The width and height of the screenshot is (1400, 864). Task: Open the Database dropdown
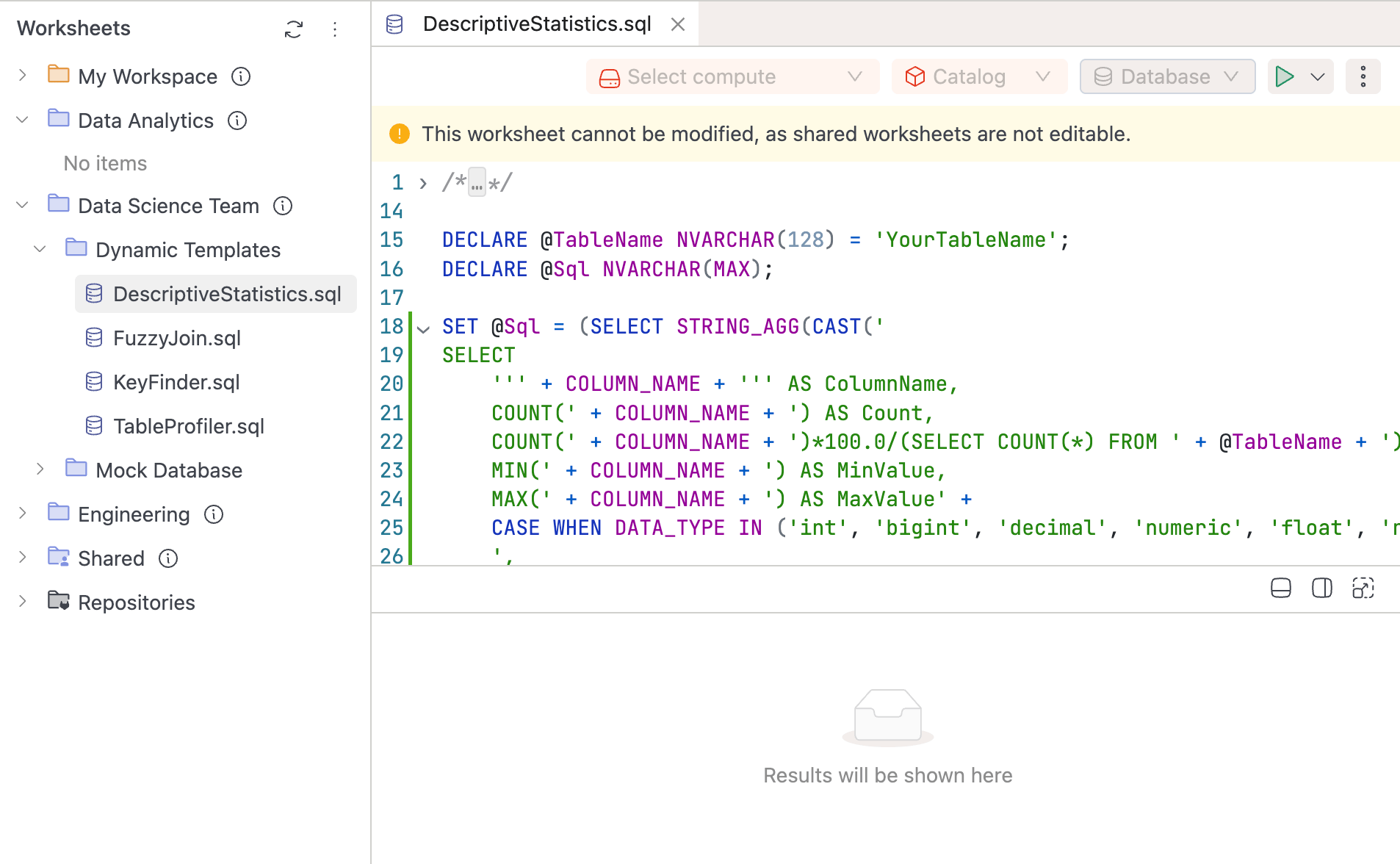[1167, 76]
